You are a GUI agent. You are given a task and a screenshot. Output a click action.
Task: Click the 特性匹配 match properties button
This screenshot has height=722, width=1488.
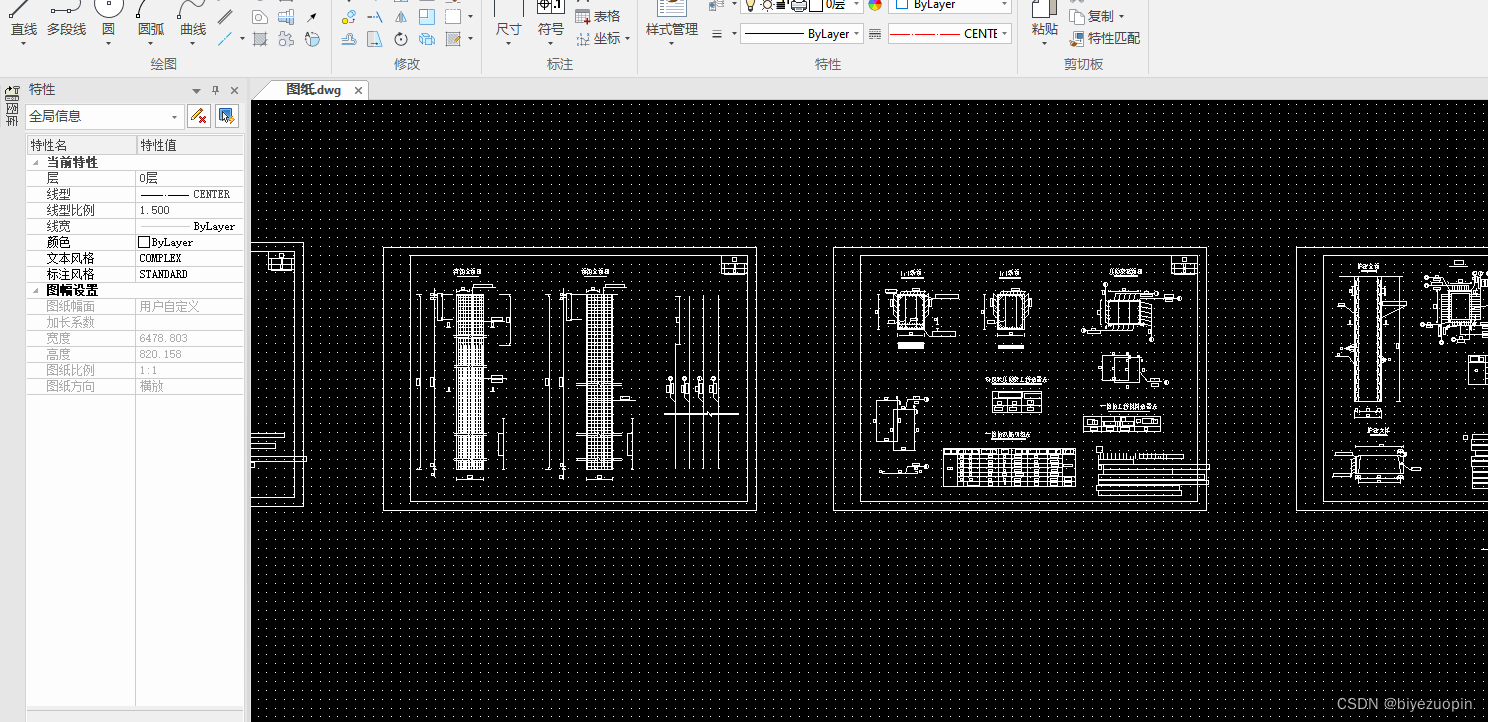[x=1105, y=39]
